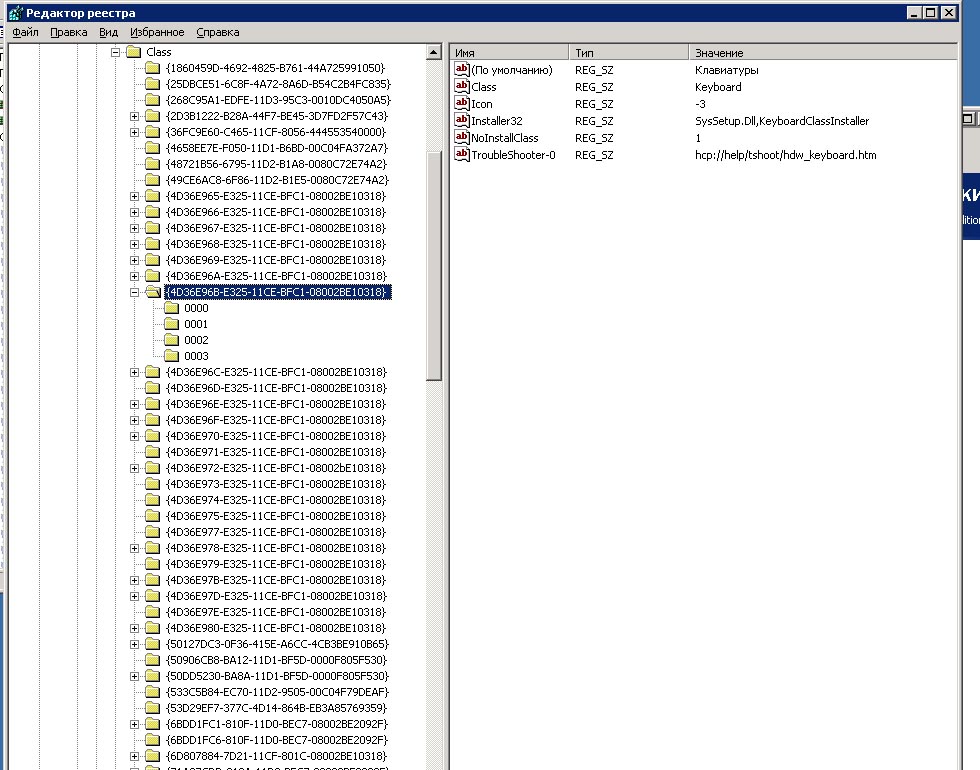
Task: Click folder icon of {48721B56-6795-11D2...}
Action: 152,164
